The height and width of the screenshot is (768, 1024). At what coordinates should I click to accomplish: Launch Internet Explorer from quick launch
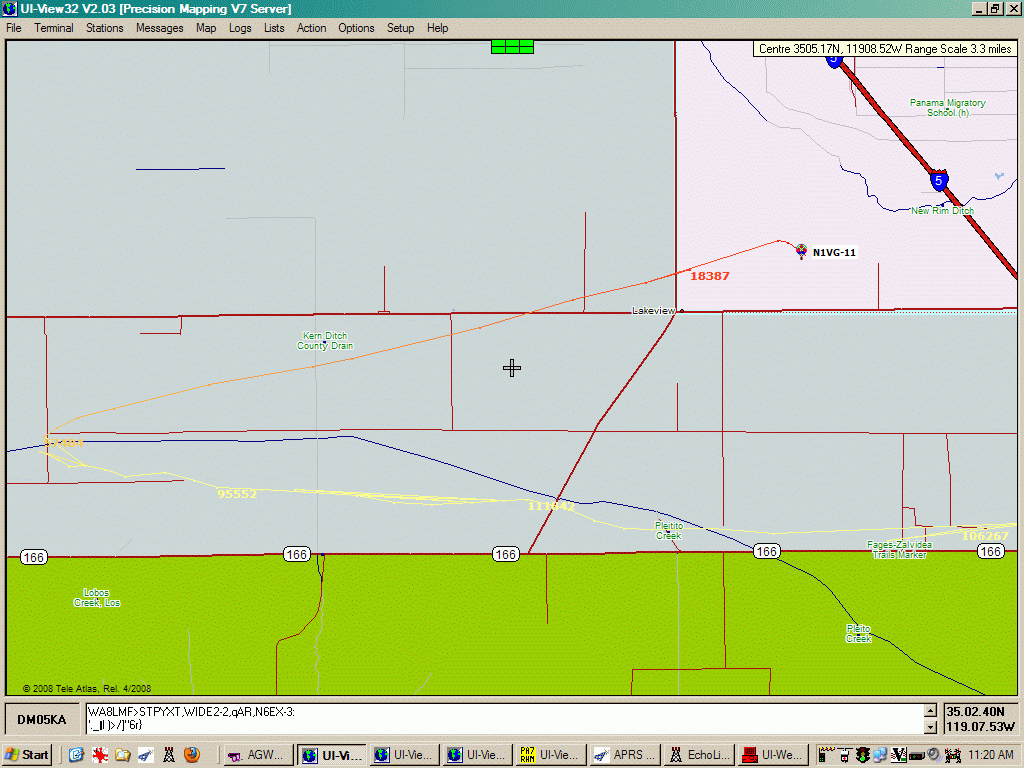(x=76, y=755)
